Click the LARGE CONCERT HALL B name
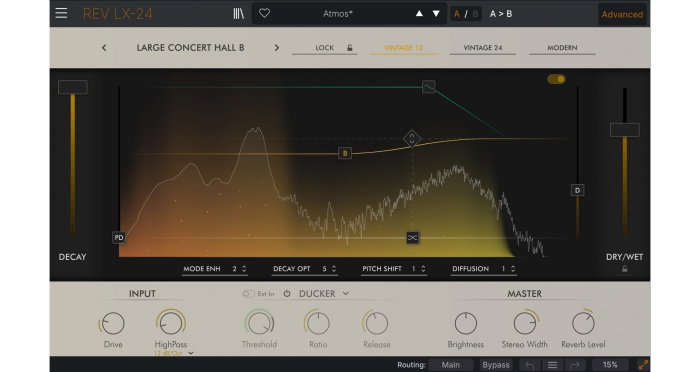The height and width of the screenshot is (372, 700). pyautogui.click(x=190, y=48)
